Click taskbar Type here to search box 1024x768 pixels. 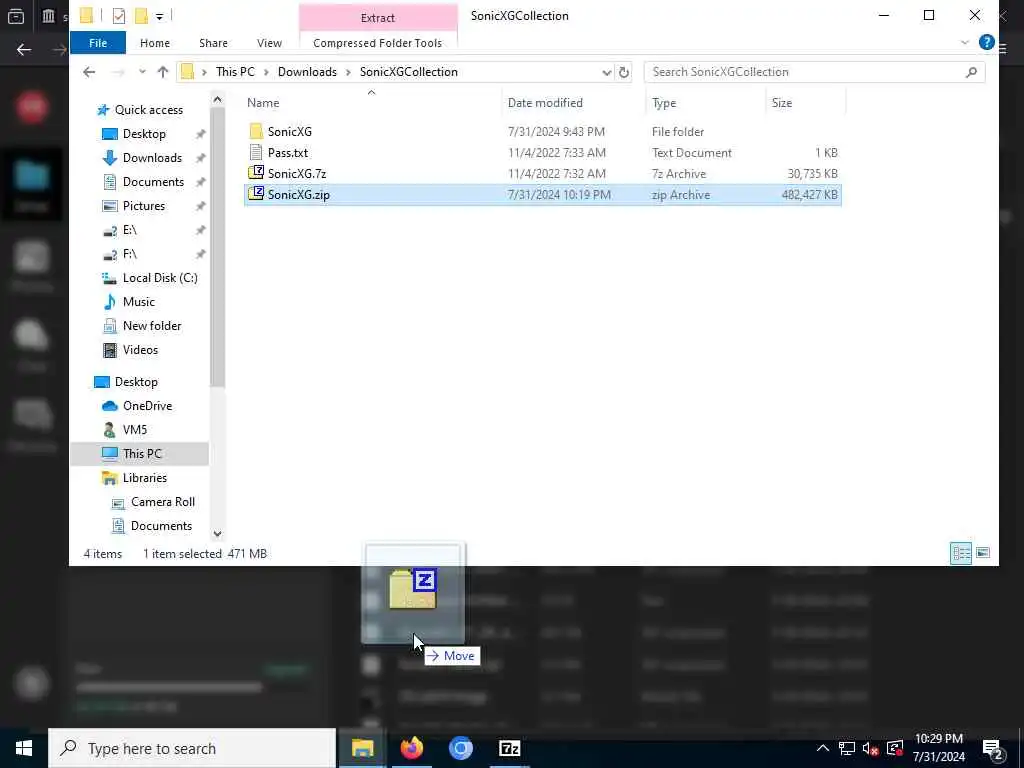pos(192,748)
